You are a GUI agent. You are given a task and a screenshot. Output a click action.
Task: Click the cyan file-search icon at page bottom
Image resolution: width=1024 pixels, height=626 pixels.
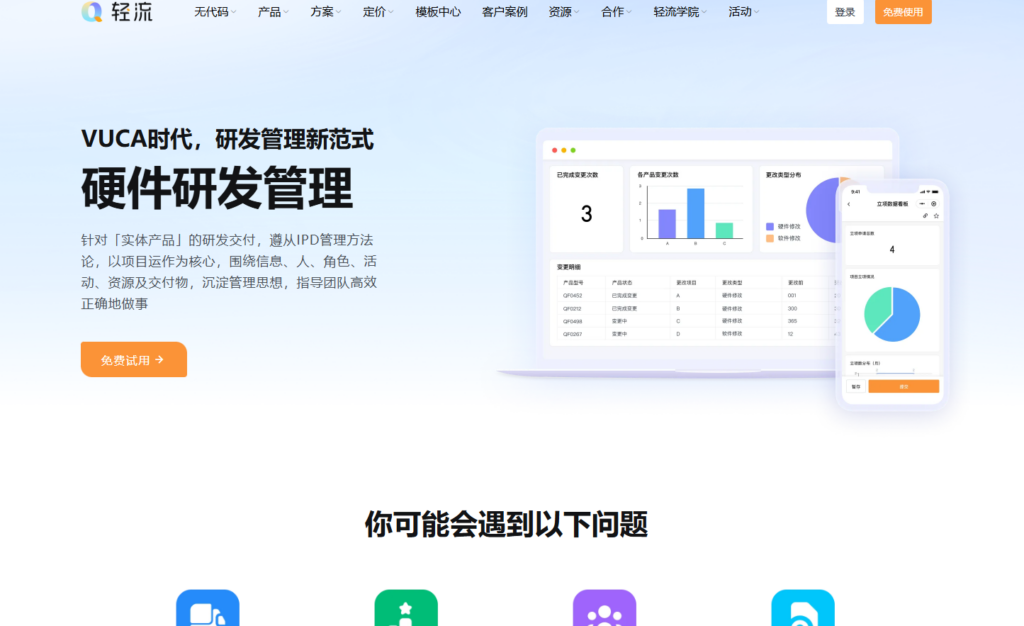pos(802,607)
